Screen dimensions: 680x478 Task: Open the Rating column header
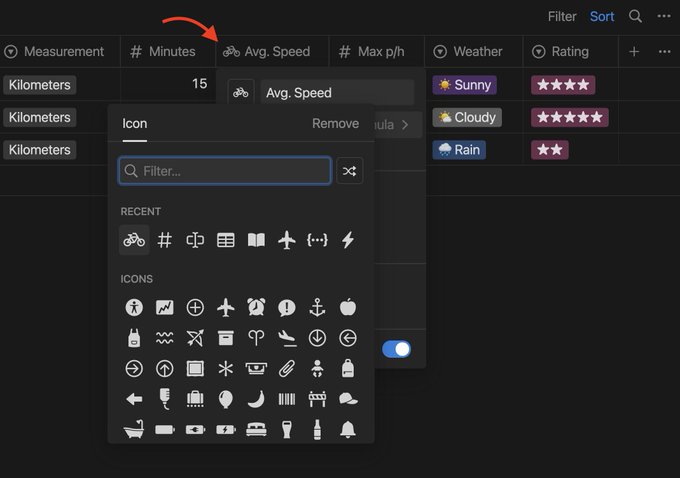[570, 52]
